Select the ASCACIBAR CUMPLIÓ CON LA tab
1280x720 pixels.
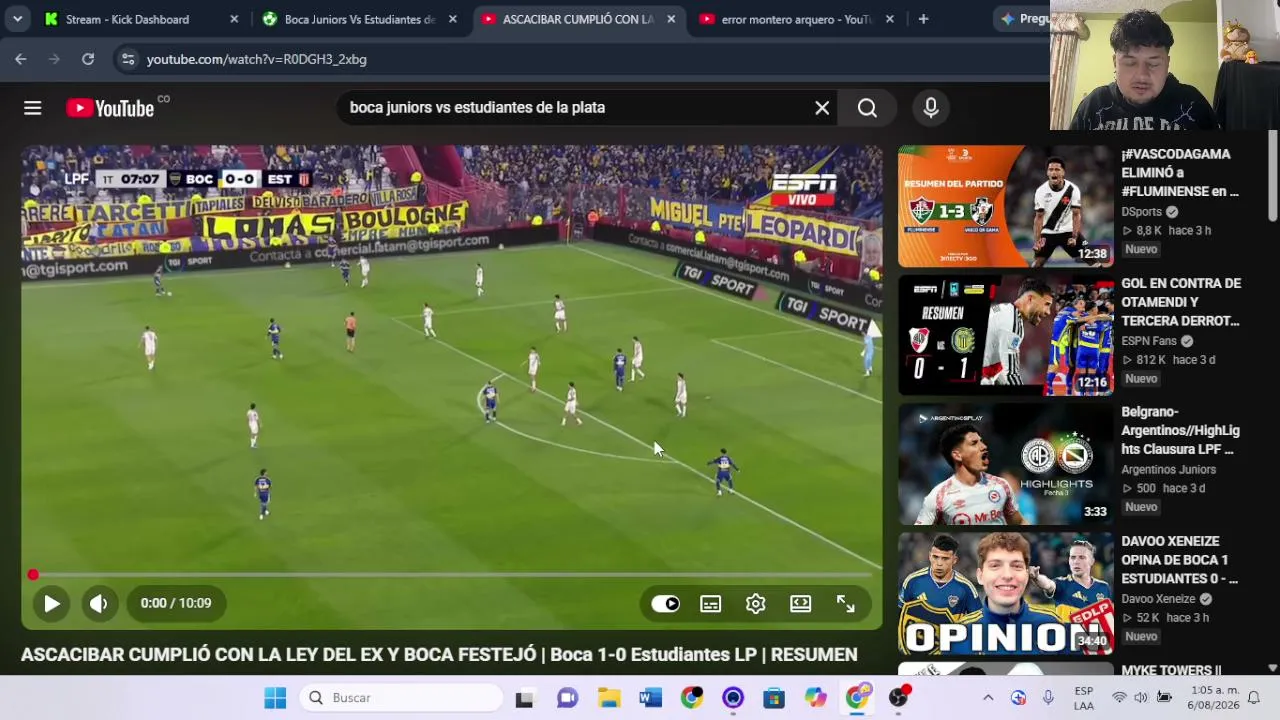(x=579, y=19)
